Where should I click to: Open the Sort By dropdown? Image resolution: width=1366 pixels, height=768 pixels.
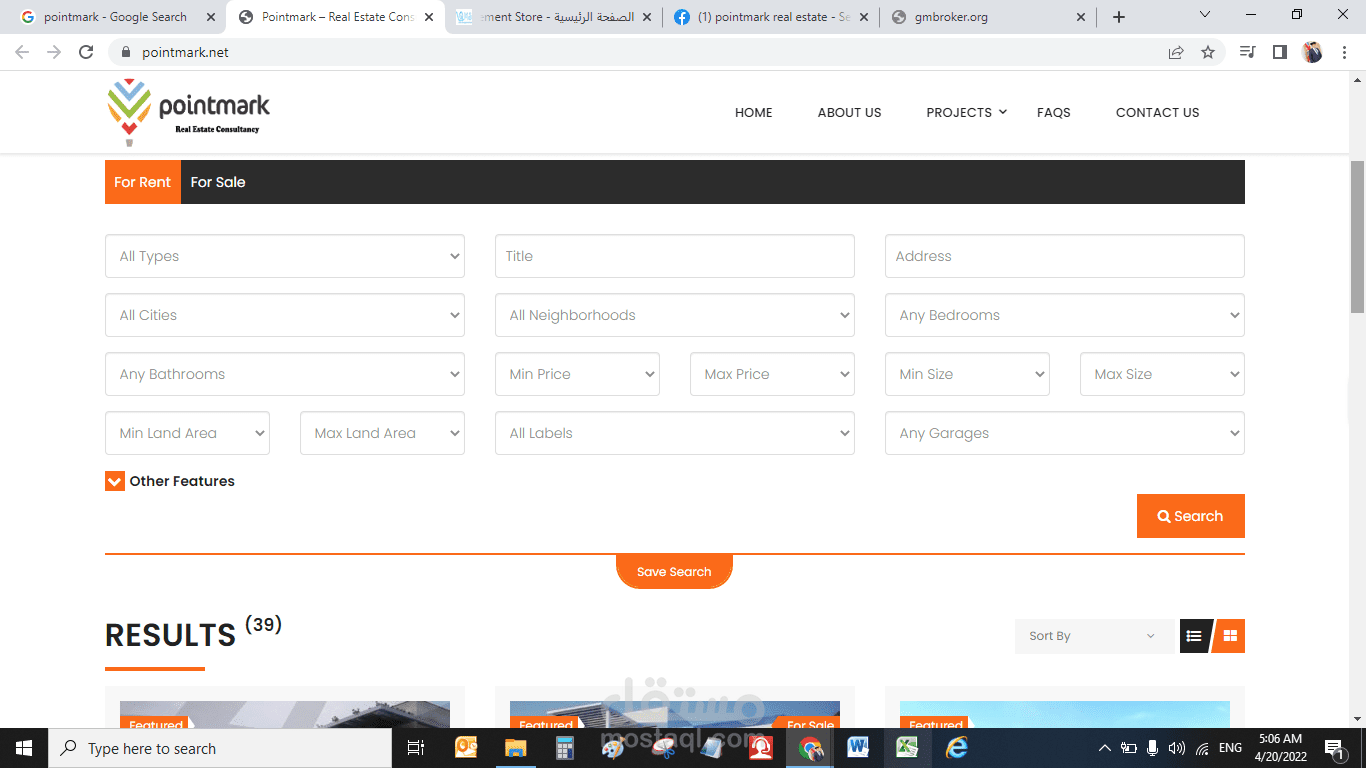click(1094, 636)
